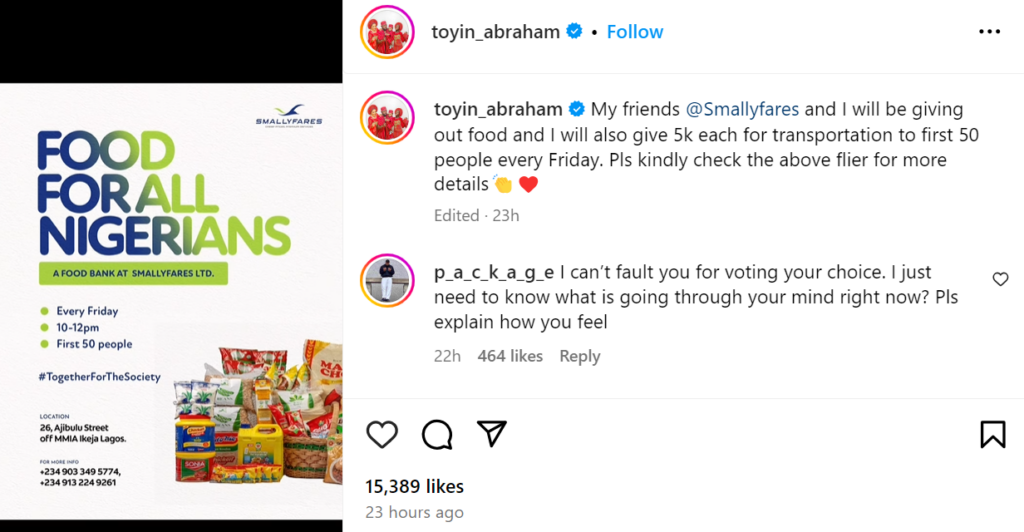Reply to p_a_c_k_a_g_e's comment
The width and height of the screenshot is (1024, 532).
tap(580, 356)
